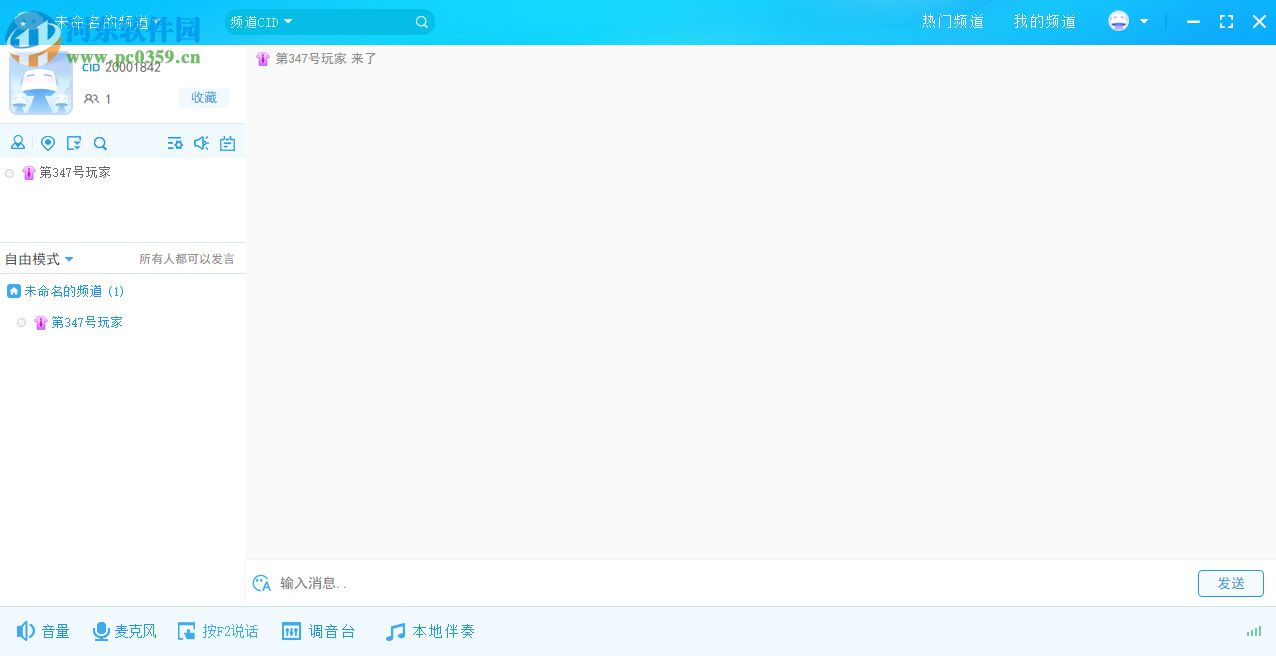Toggle the 麦克风 microphone on
The height and width of the screenshot is (656, 1276).
click(x=124, y=631)
